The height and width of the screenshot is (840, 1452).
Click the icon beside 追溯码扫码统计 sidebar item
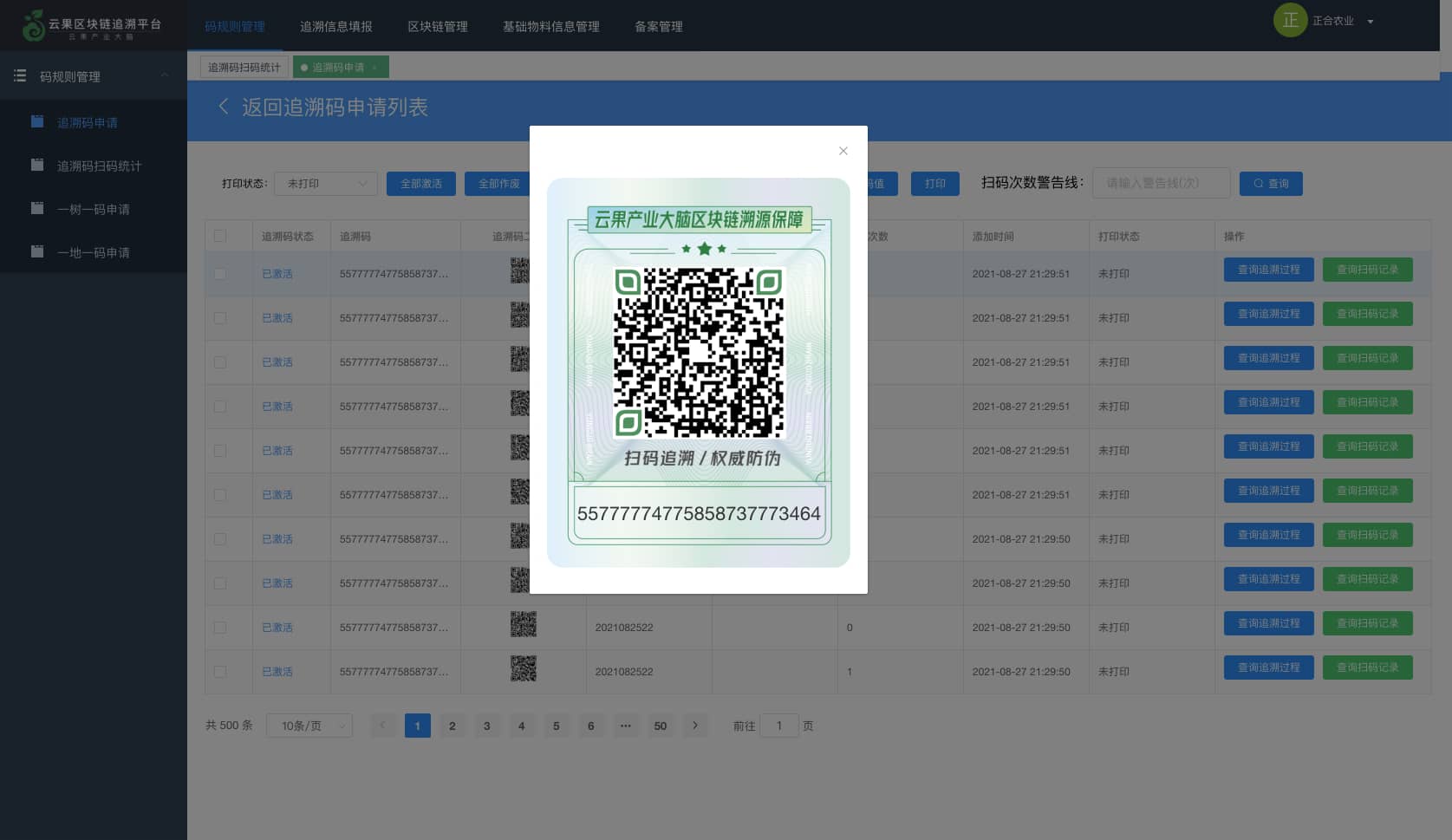(x=37, y=165)
